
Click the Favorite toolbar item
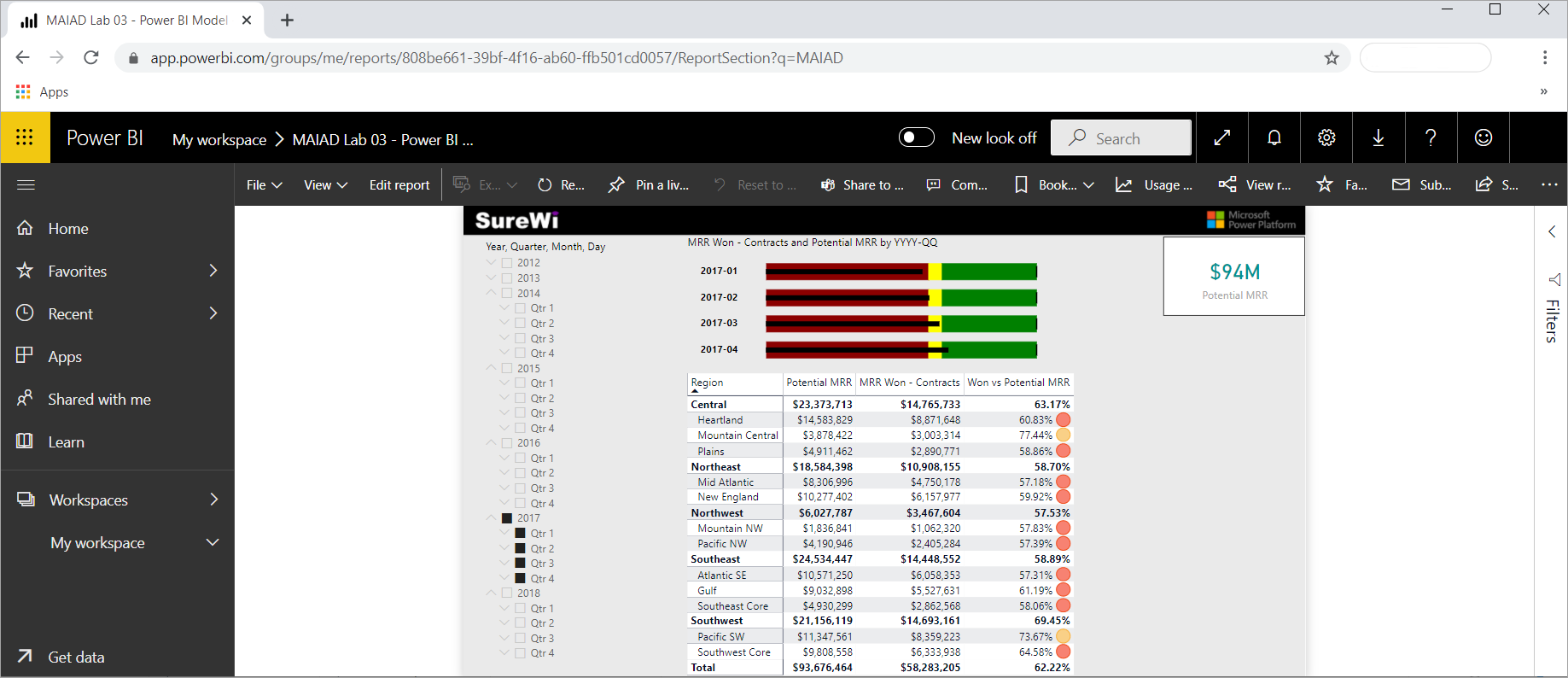(1342, 184)
